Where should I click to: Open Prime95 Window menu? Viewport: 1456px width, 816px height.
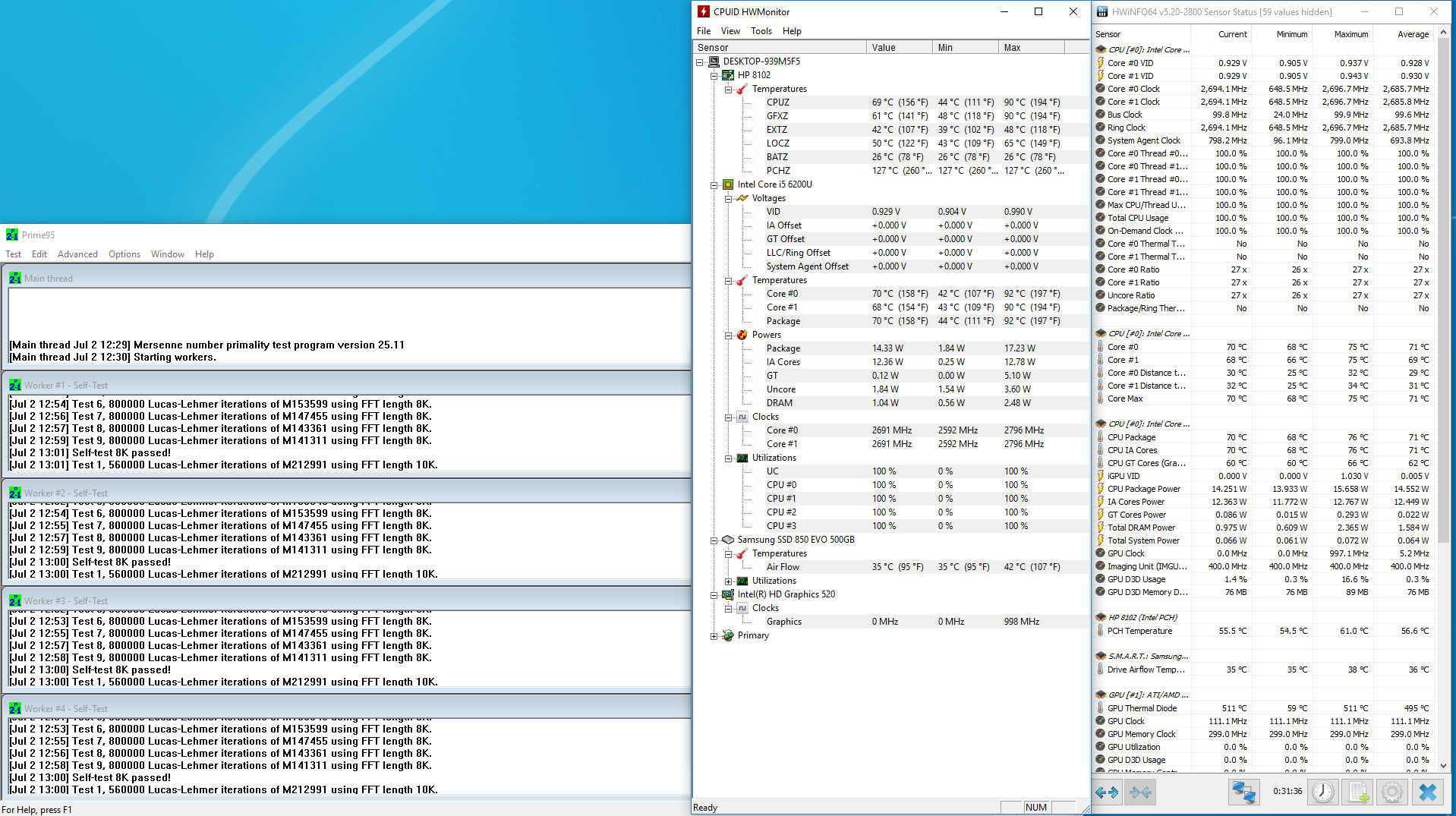pyautogui.click(x=168, y=254)
